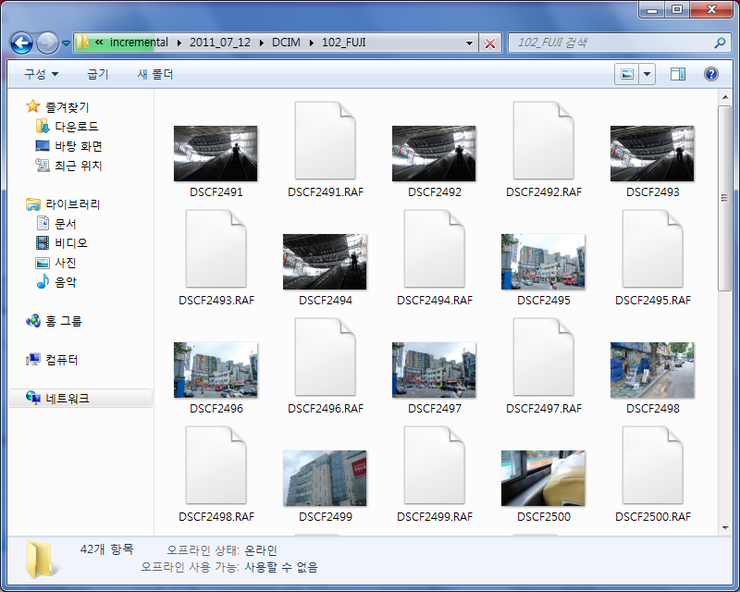Select the DSCF2499 building thumbnail

[325, 478]
